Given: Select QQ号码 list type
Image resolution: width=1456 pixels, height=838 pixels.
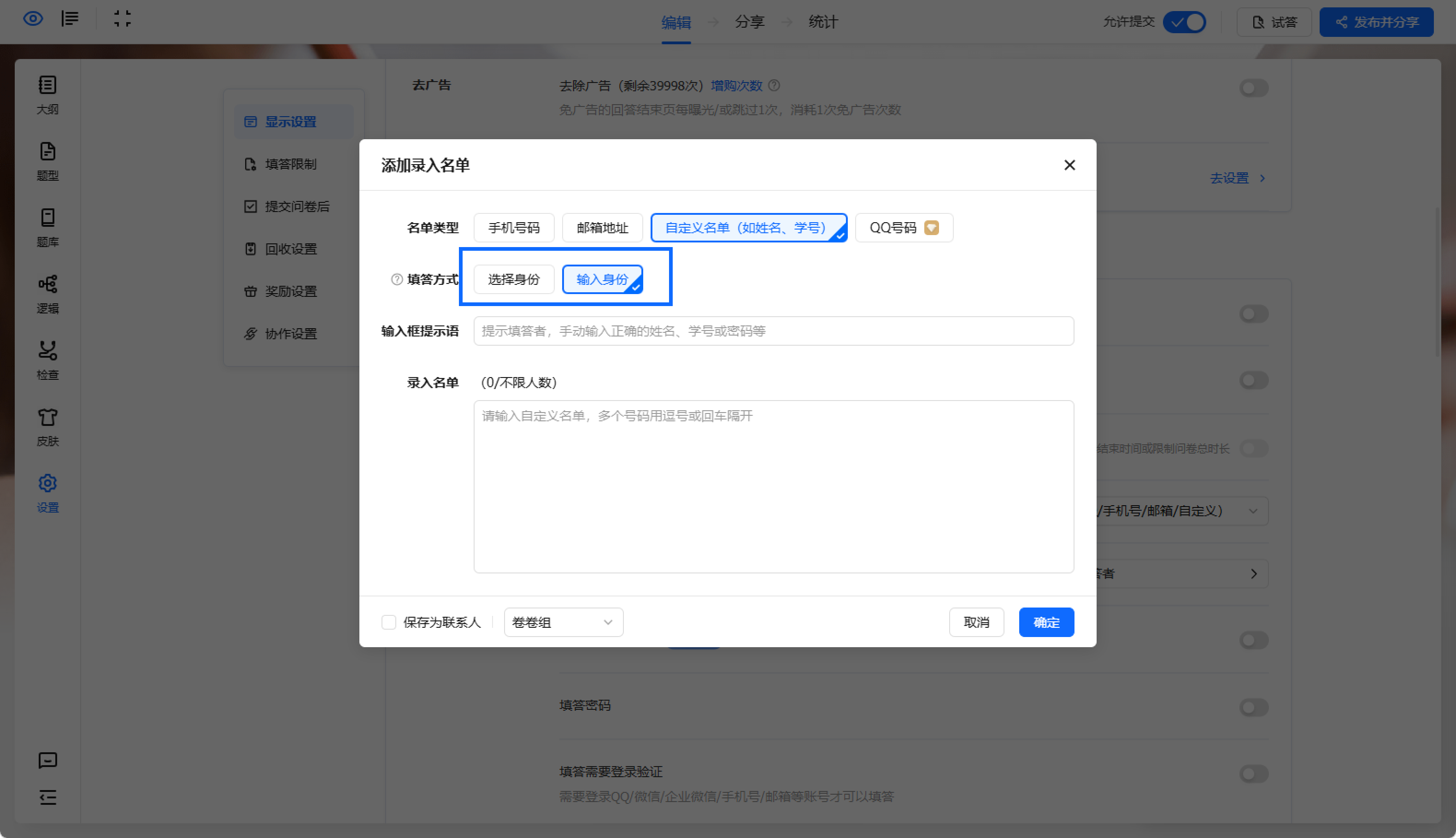Looking at the screenshot, I should pos(904,228).
